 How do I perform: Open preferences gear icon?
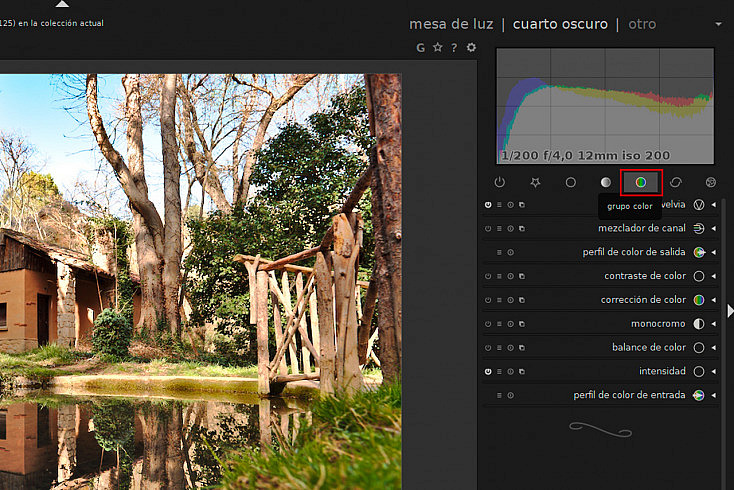pyautogui.click(x=471, y=47)
